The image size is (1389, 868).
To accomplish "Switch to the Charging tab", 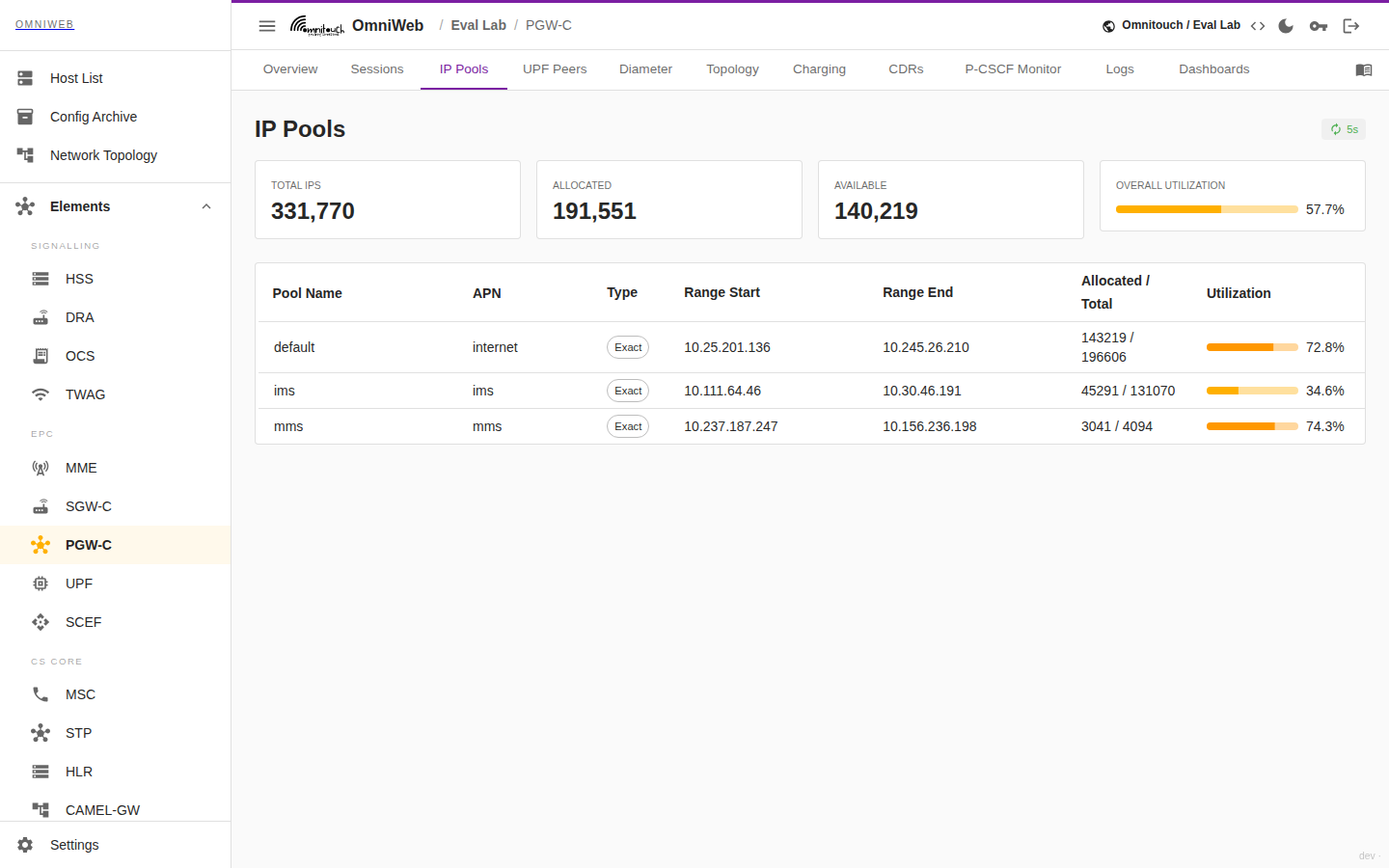I will (x=819, y=69).
